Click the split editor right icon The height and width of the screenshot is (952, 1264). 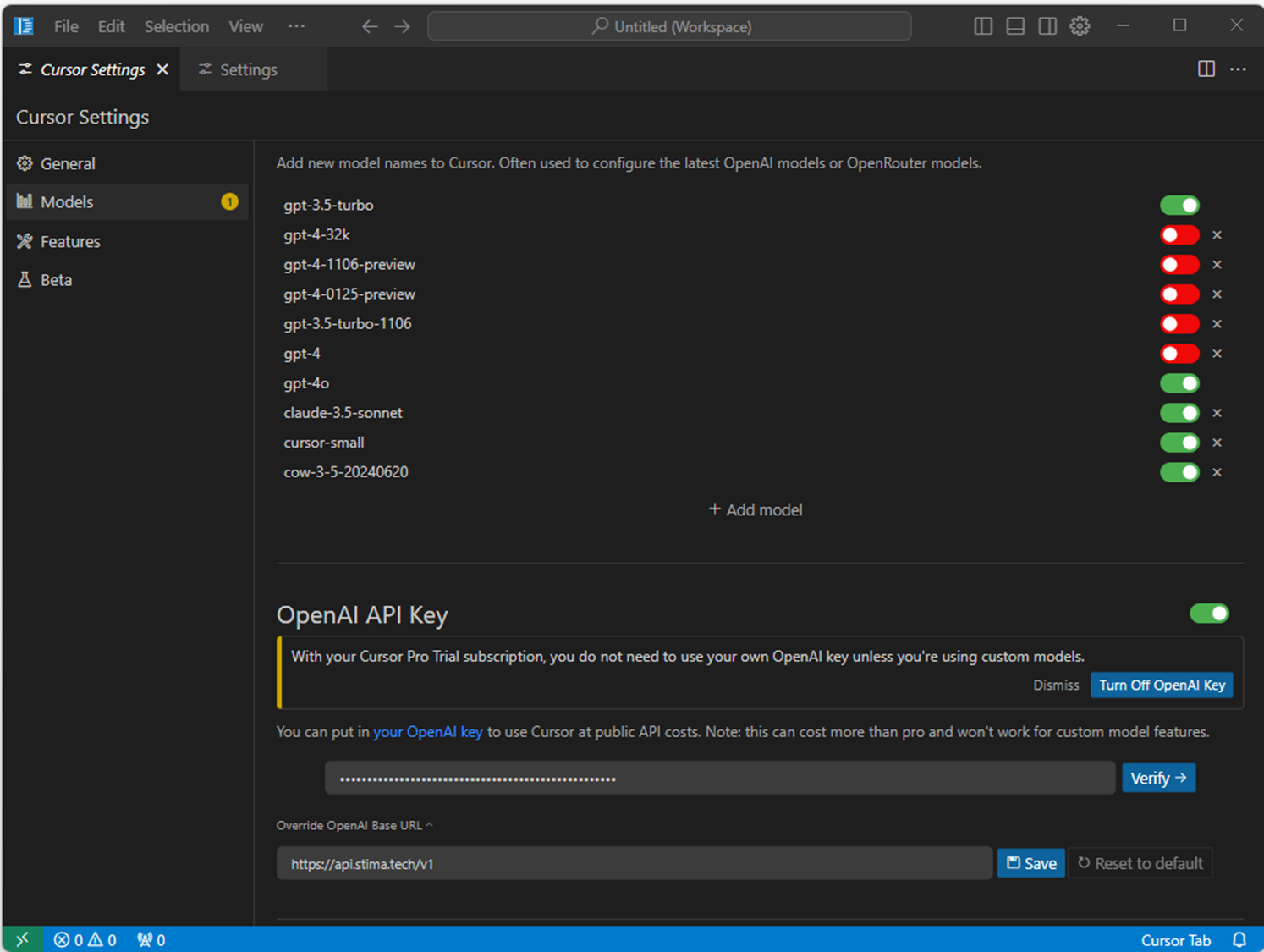(x=1206, y=69)
